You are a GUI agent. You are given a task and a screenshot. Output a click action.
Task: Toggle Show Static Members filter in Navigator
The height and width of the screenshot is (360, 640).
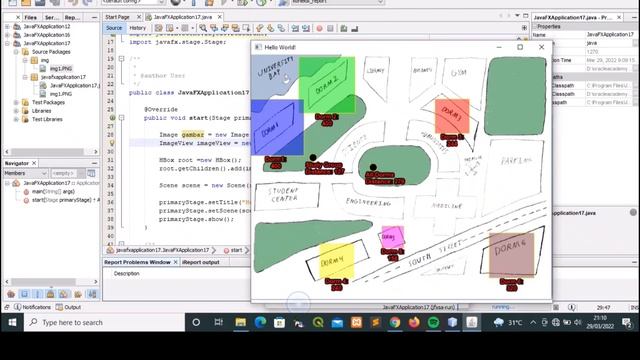38,294
